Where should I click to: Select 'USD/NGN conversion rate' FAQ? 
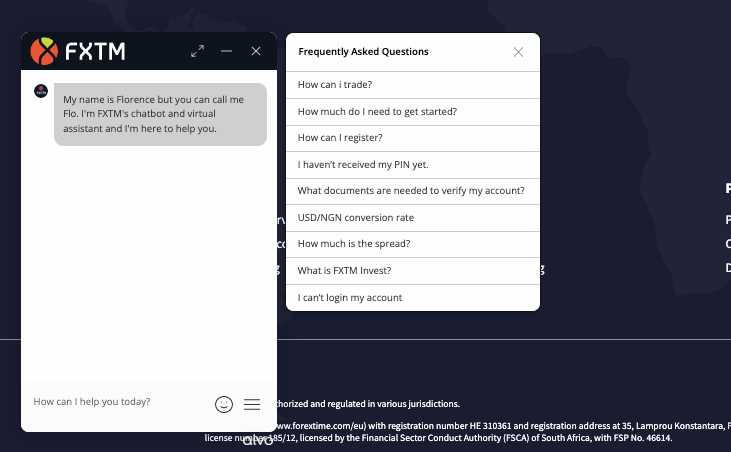413,218
